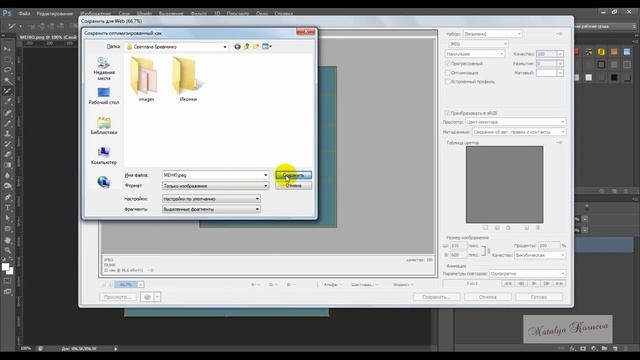Select the Lasso tool in Photoshop toolbar
Viewport: 640px width, 360px height.
7,70
